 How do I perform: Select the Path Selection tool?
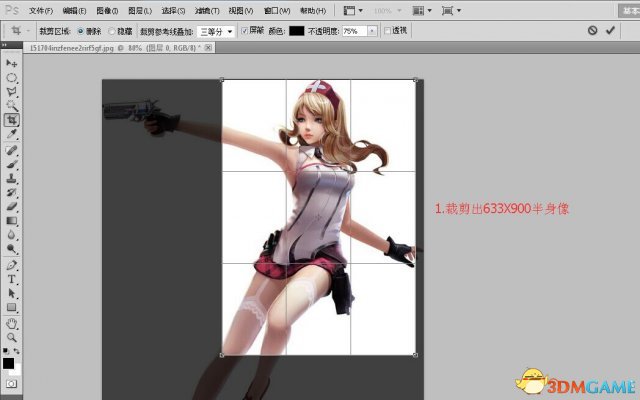coord(11,293)
